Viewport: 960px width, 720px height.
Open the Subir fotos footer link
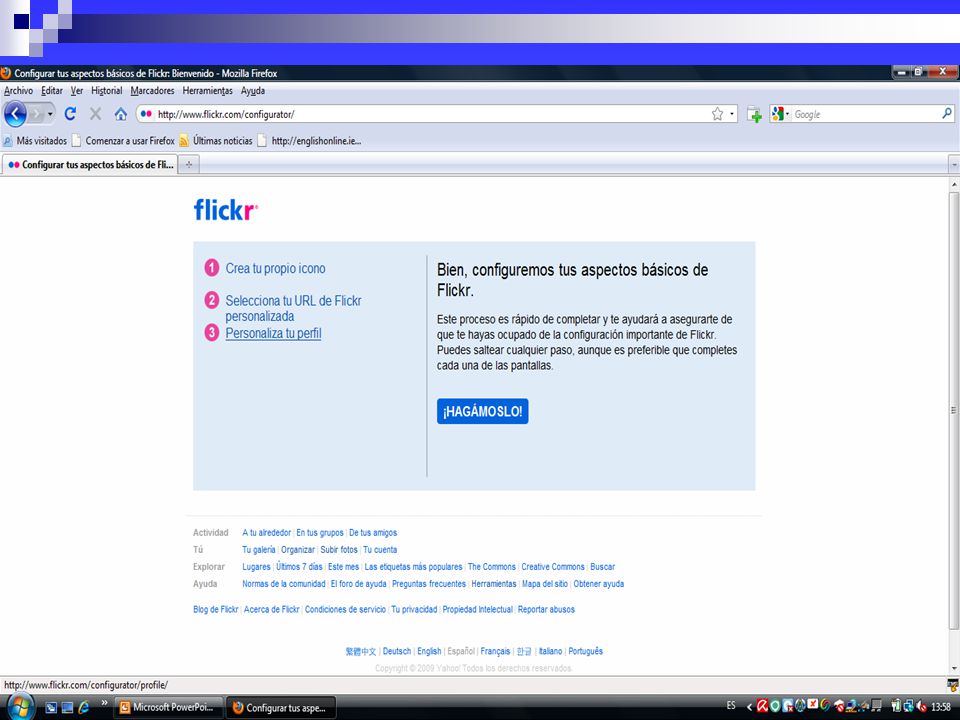(339, 550)
